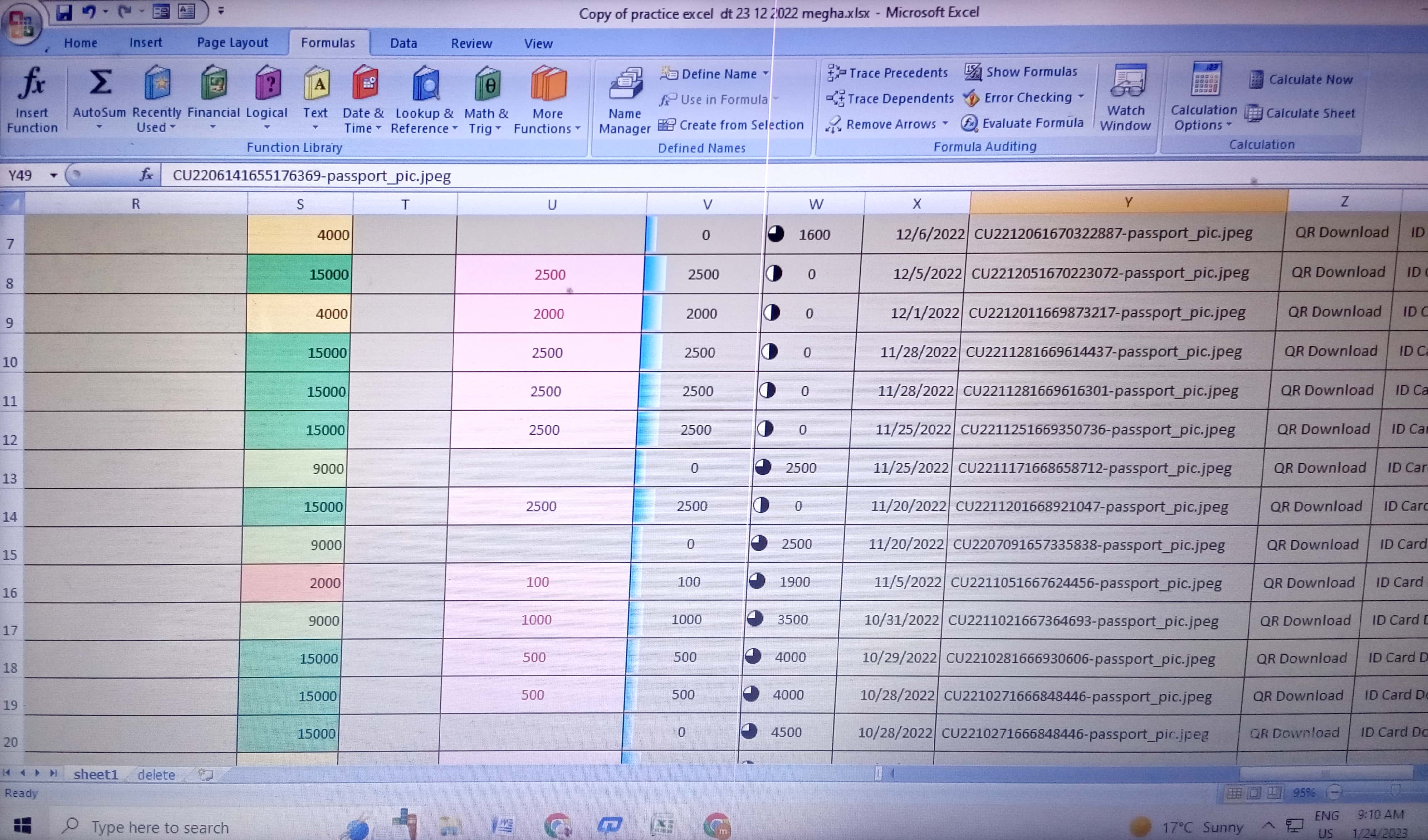Toggle Show Formulas mode
Screen dimensions: 1428x840
click(x=1022, y=72)
